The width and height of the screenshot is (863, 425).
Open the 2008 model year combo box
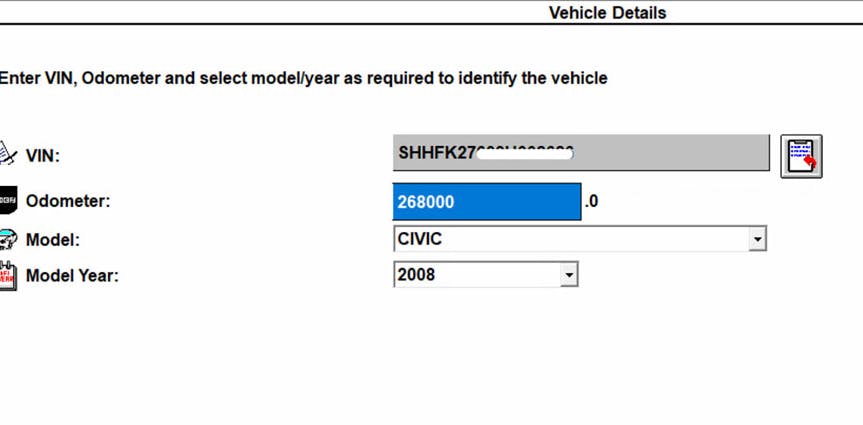tap(485, 274)
